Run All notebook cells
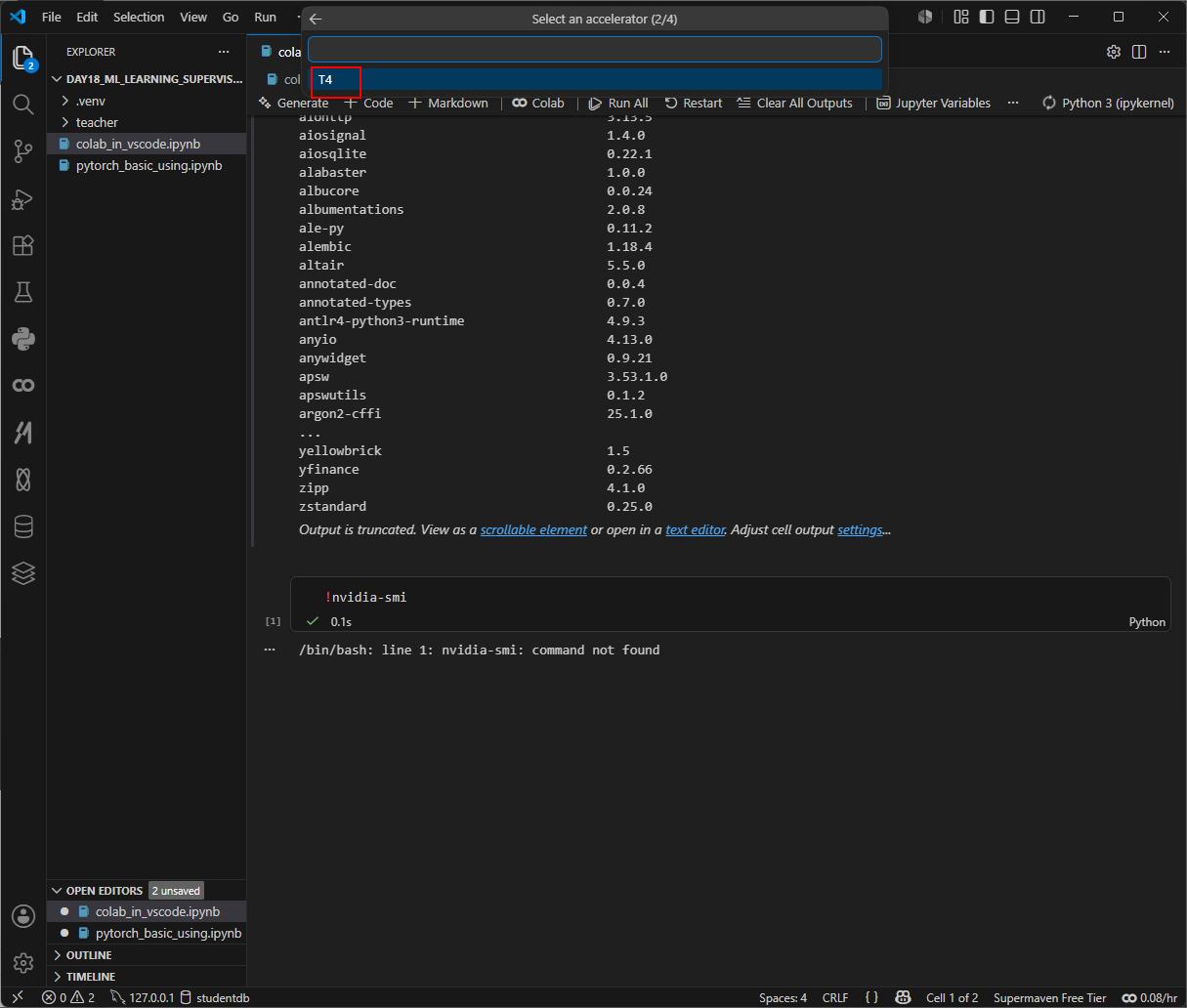The image size is (1187, 1008). tap(618, 103)
